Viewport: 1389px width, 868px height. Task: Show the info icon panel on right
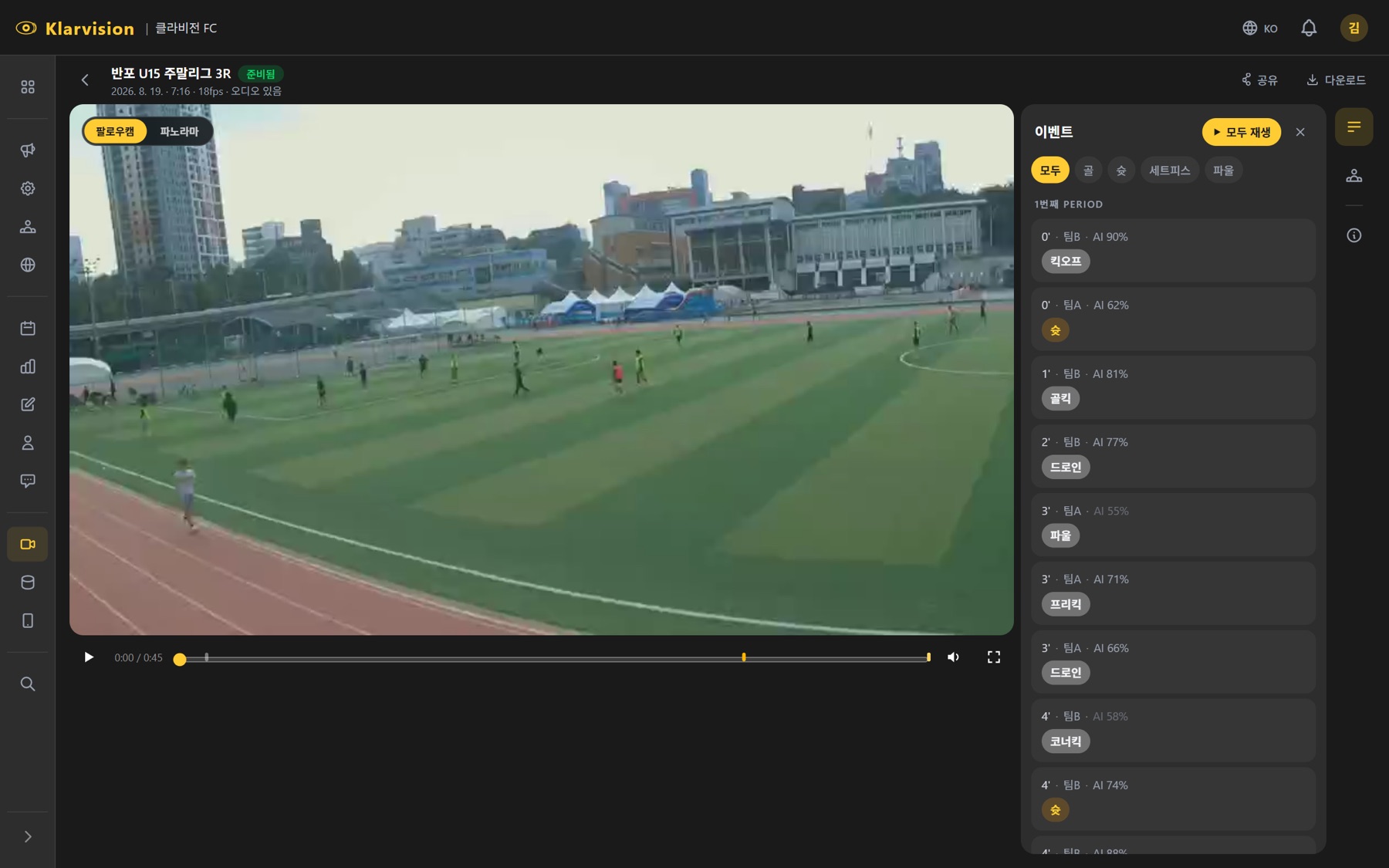click(x=1354, y=235)
